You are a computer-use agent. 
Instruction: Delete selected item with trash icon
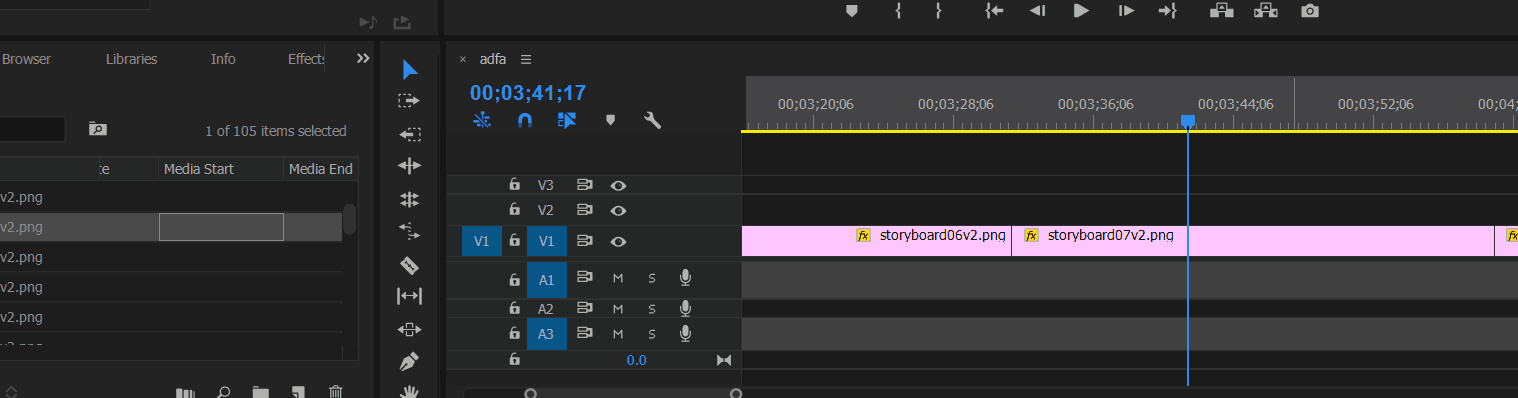point(336,392)
